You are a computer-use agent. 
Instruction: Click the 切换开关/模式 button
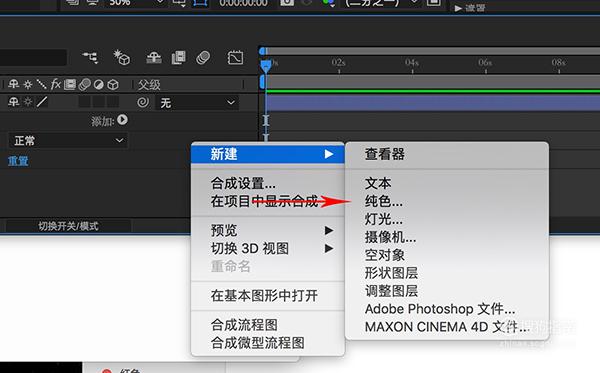click(68, 226)
